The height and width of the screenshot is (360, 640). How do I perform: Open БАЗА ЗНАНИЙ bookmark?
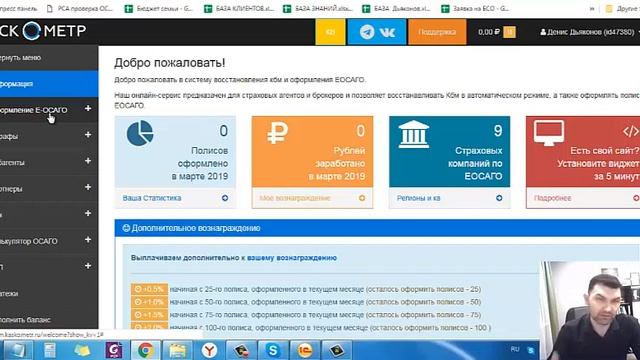(318, 8)
